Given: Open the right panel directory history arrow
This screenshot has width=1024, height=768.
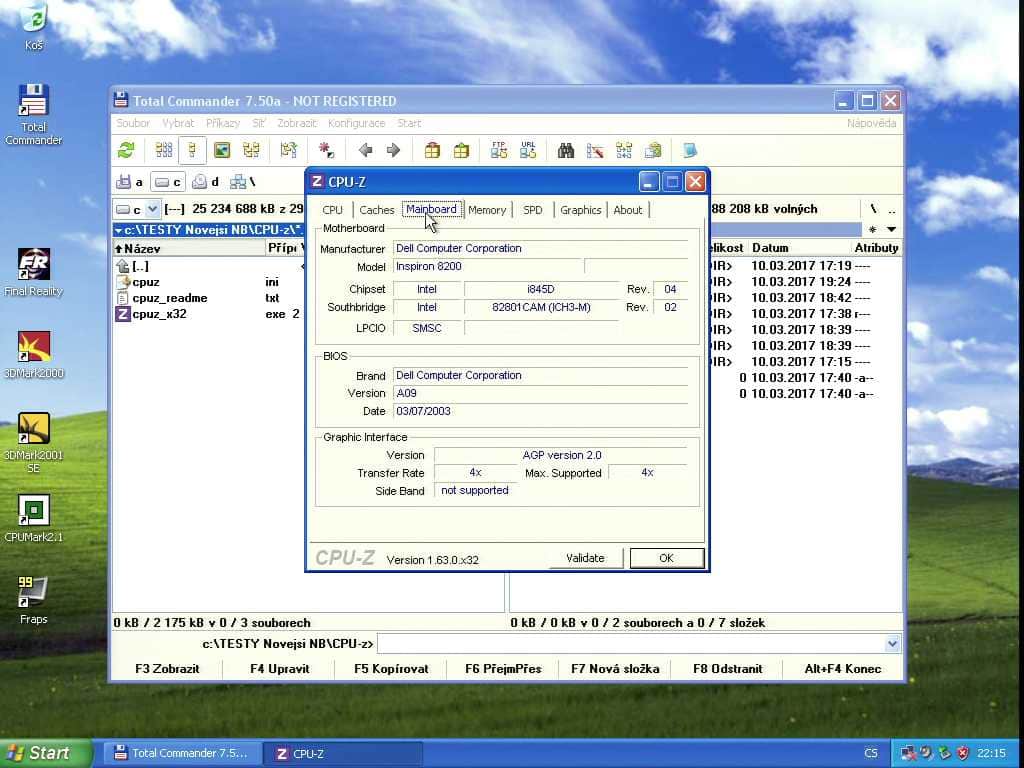Looking at the screenshot, I should point(891,229).
